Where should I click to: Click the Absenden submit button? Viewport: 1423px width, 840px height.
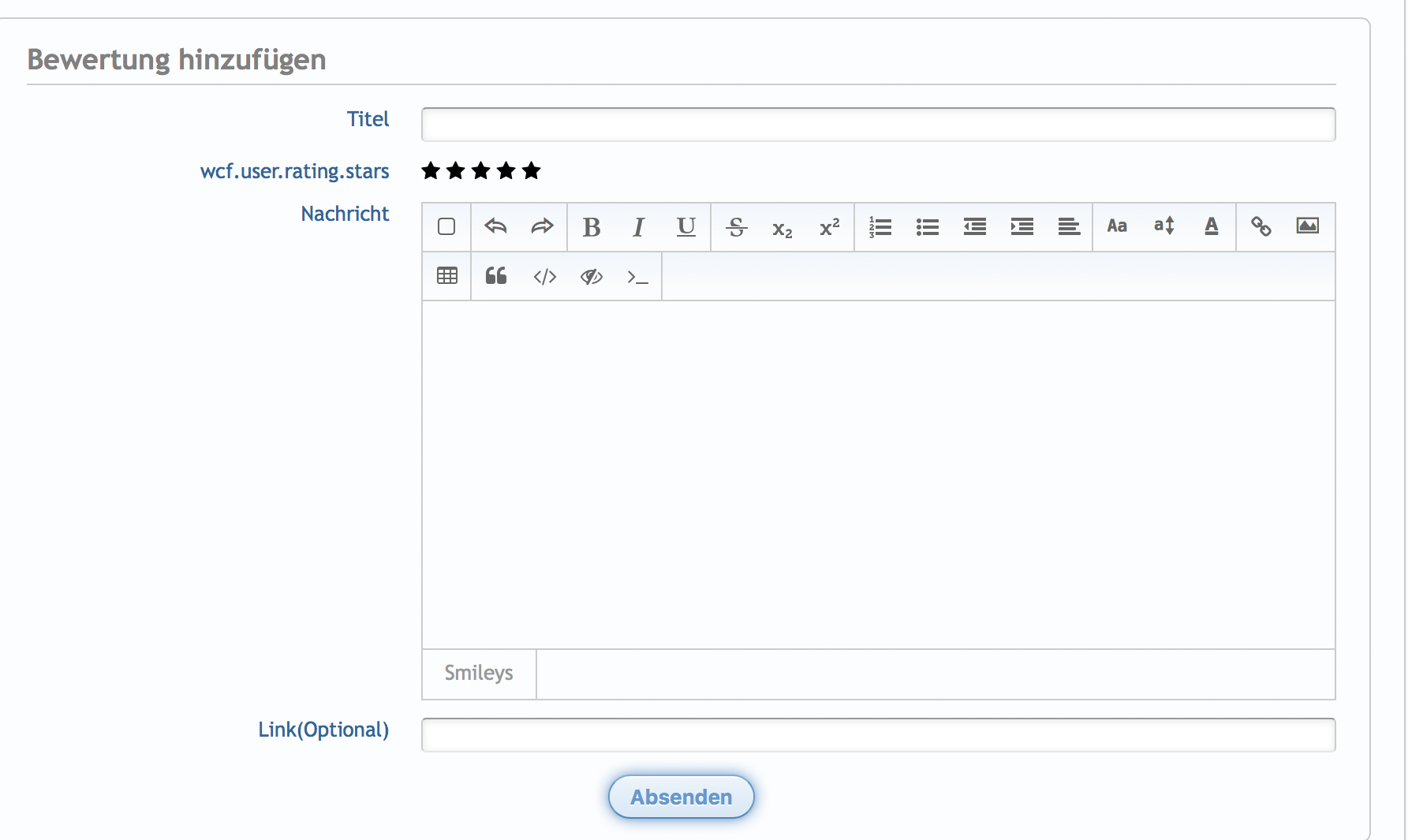[x=681, y=797]
